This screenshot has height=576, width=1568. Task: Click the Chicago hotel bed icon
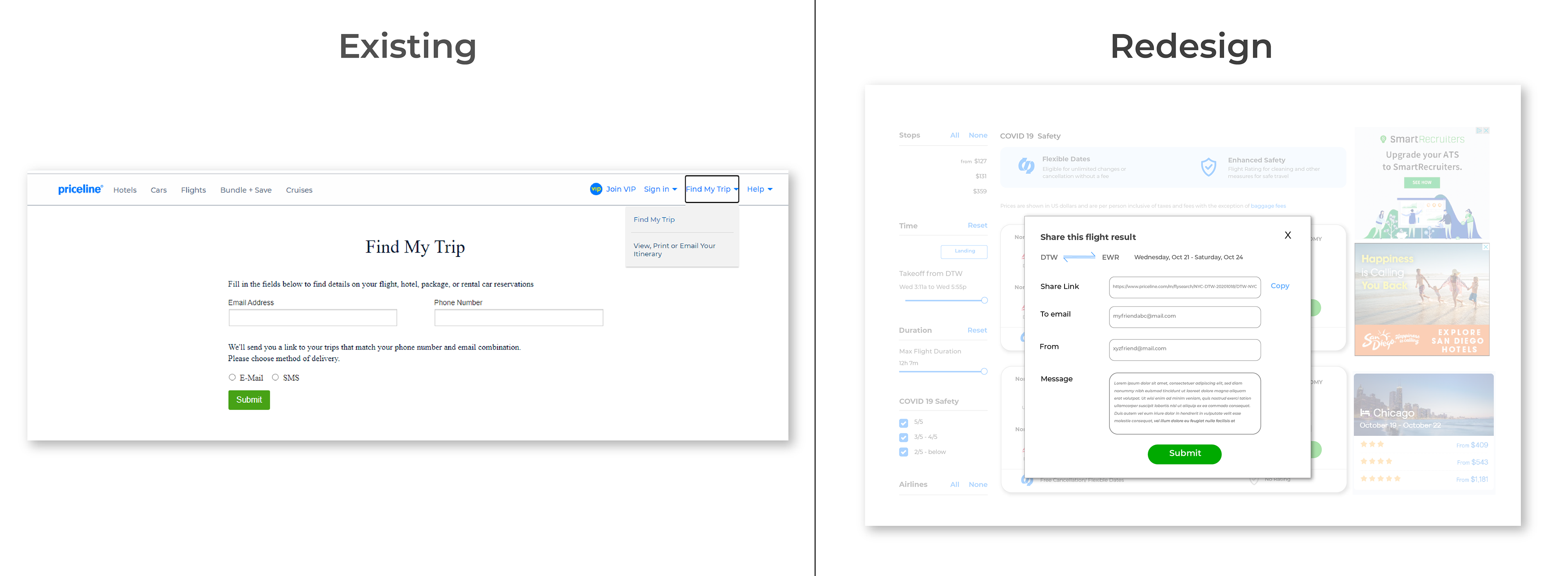(1365, 413)
